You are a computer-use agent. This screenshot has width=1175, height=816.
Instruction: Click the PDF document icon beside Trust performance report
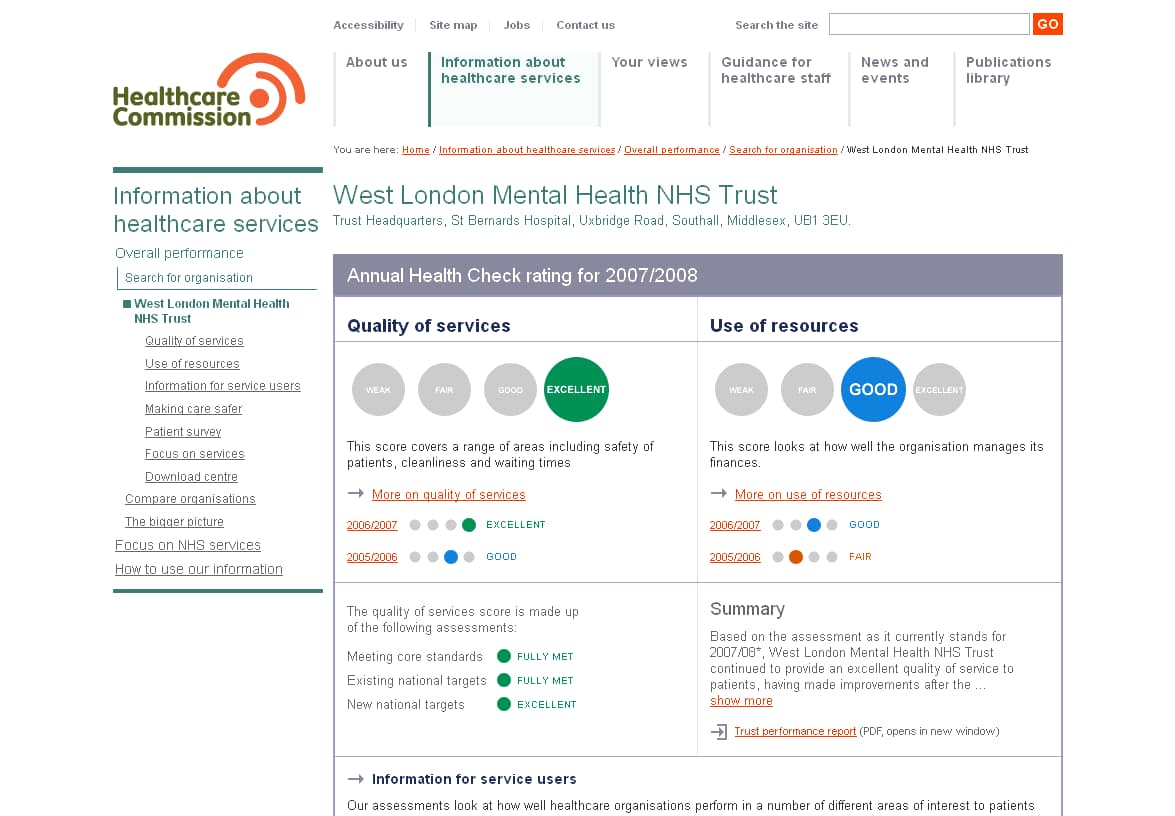tap(719, 732)
